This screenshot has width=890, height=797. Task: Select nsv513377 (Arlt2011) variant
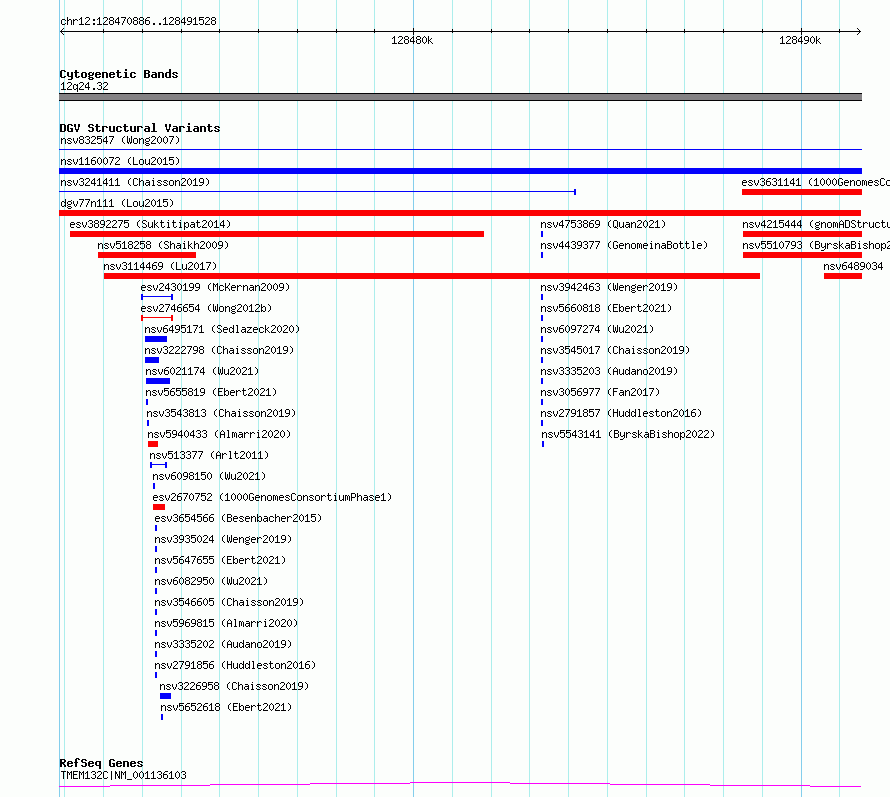coord(209,455)
